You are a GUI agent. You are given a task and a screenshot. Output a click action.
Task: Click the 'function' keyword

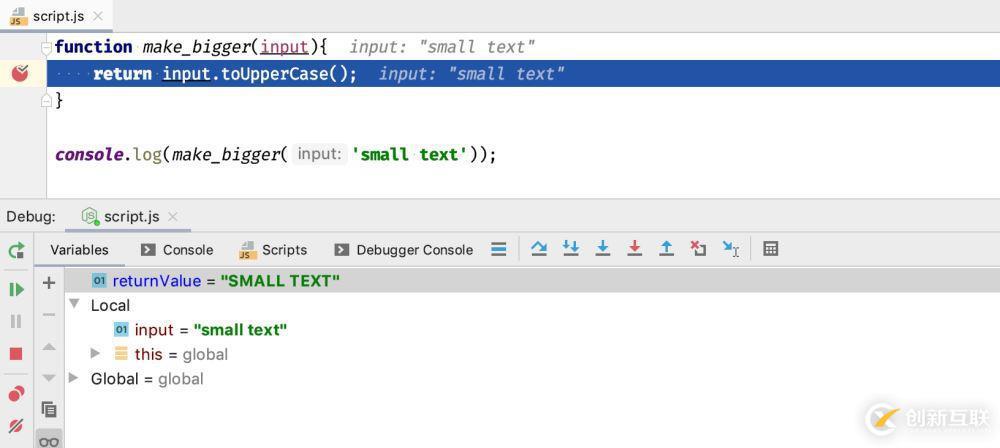[x=93, y=47]
